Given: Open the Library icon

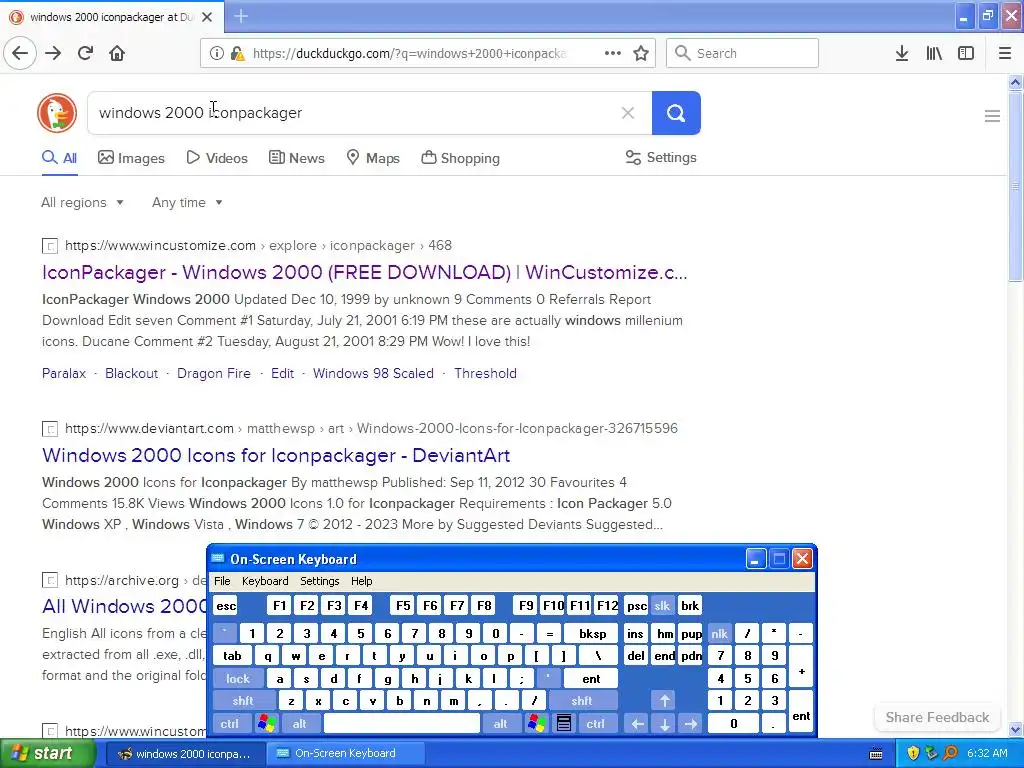Looking at the screenshot, I should [x=934, y=53].
